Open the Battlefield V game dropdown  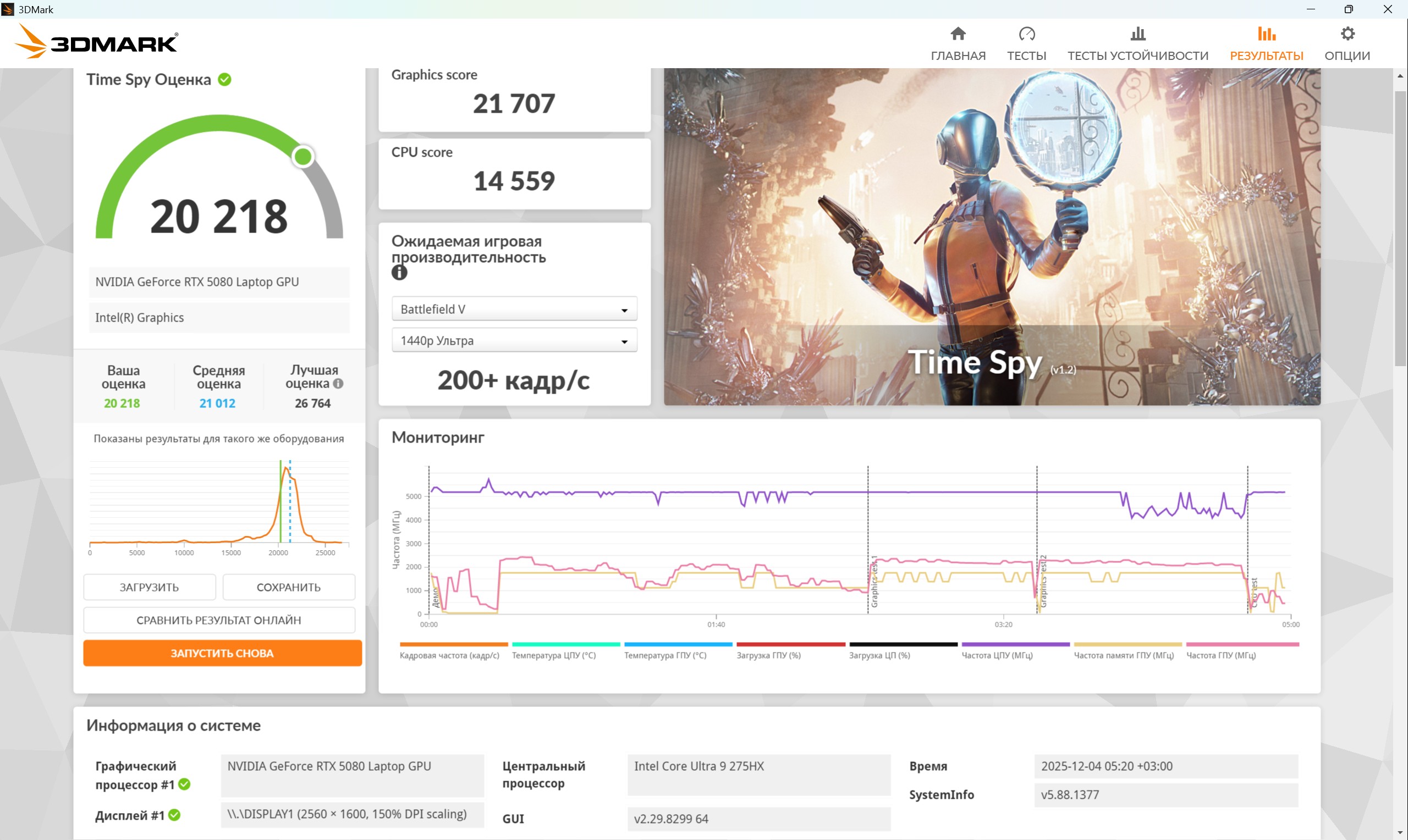click(x=514, y=309)
